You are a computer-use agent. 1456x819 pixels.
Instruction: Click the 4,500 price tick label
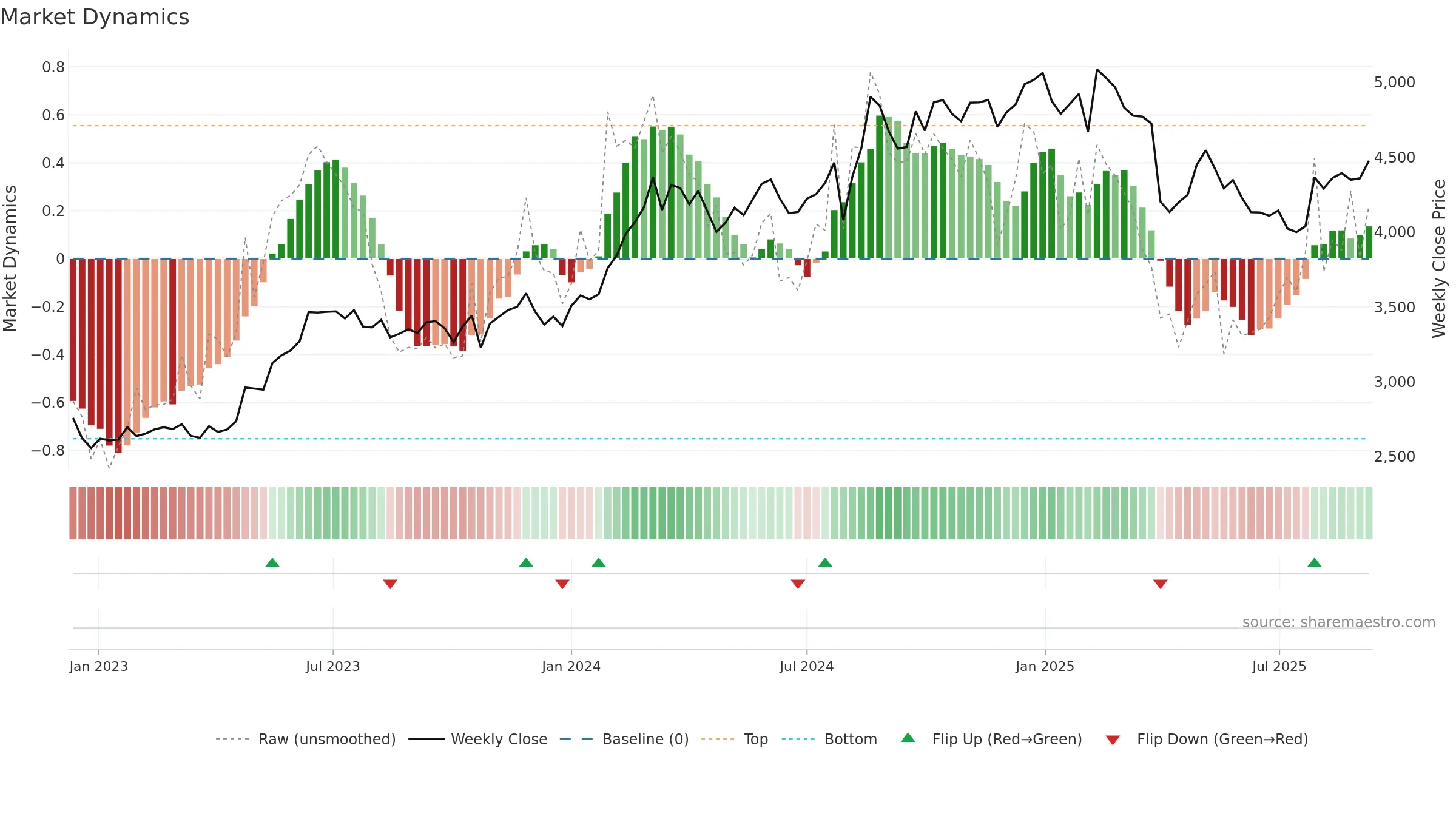(1395, 157)
